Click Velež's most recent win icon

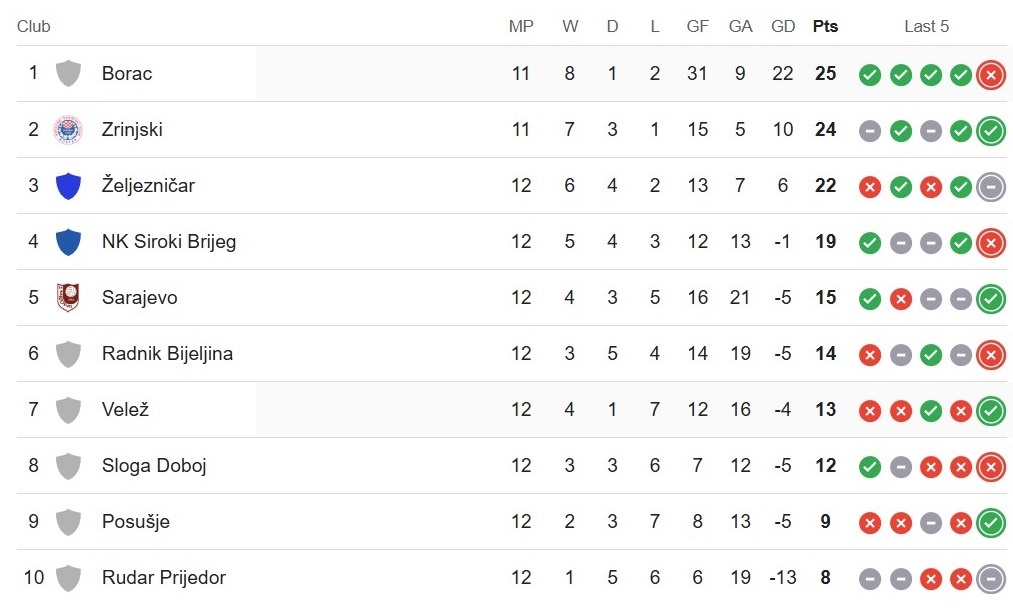pyautogui.click(x=991, y=411)
